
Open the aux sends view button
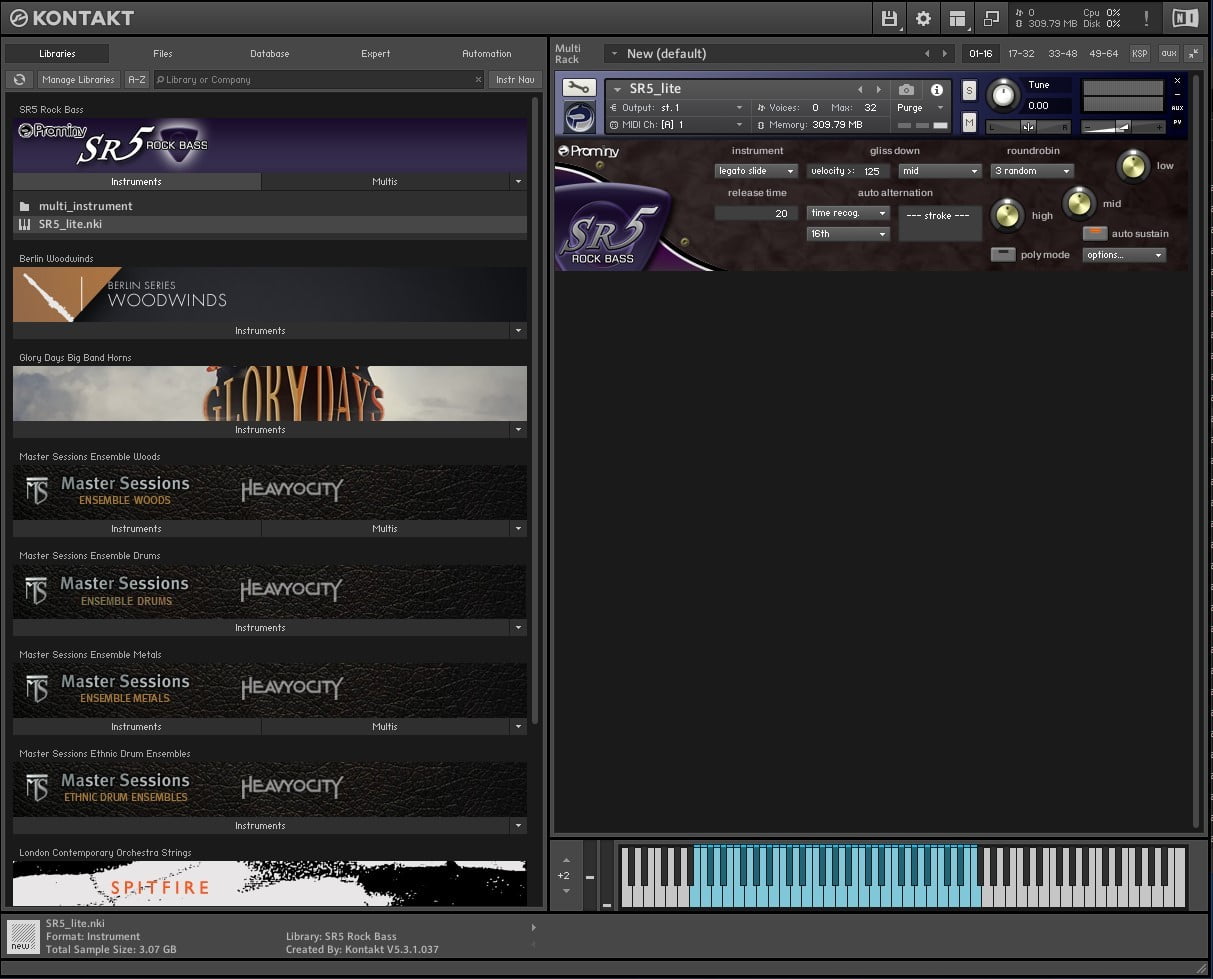[x=1169, y=53]
